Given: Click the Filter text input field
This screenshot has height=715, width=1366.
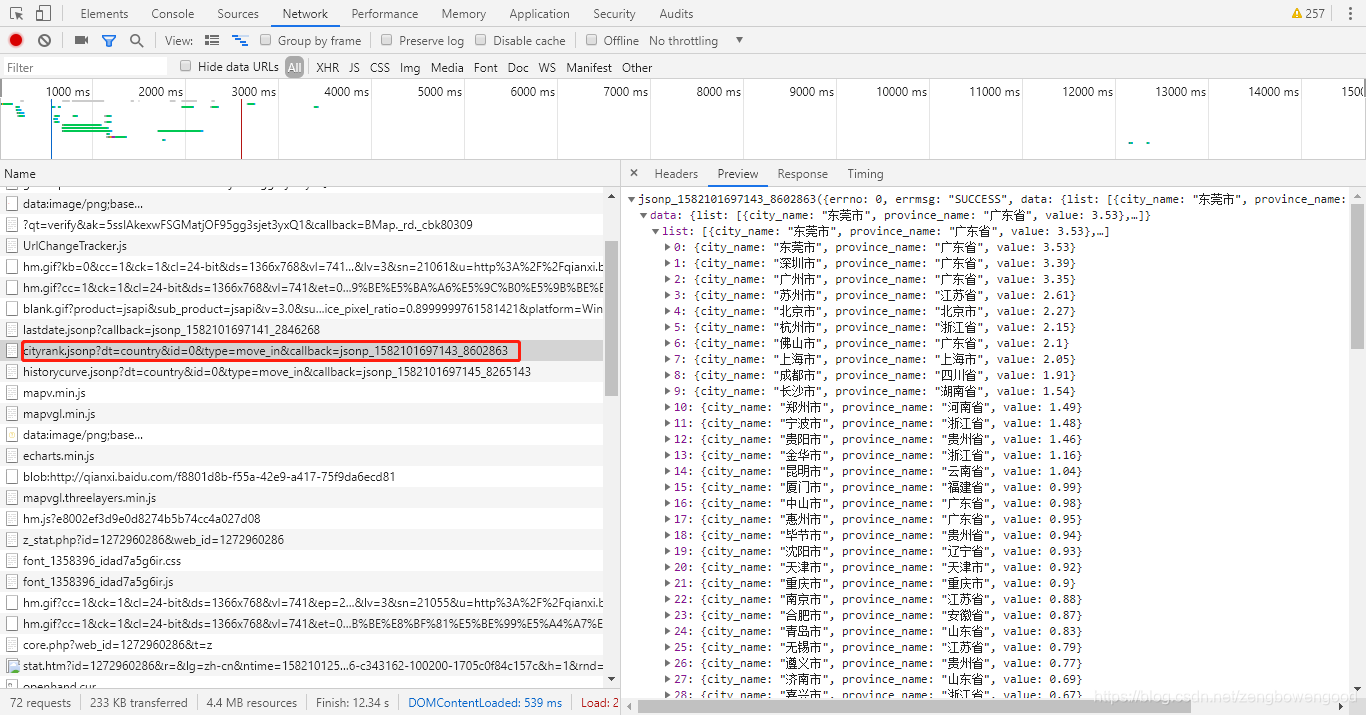Looking at the screenshot, I should coord(85,67).
